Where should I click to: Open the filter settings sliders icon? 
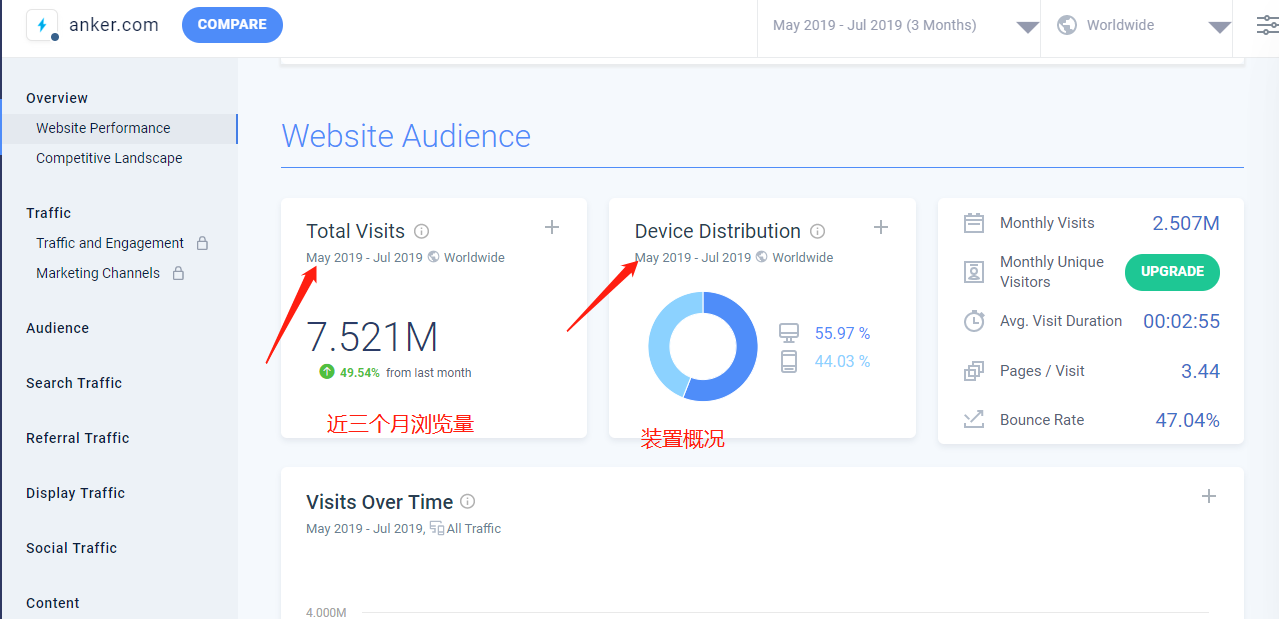pos(1267,26)
